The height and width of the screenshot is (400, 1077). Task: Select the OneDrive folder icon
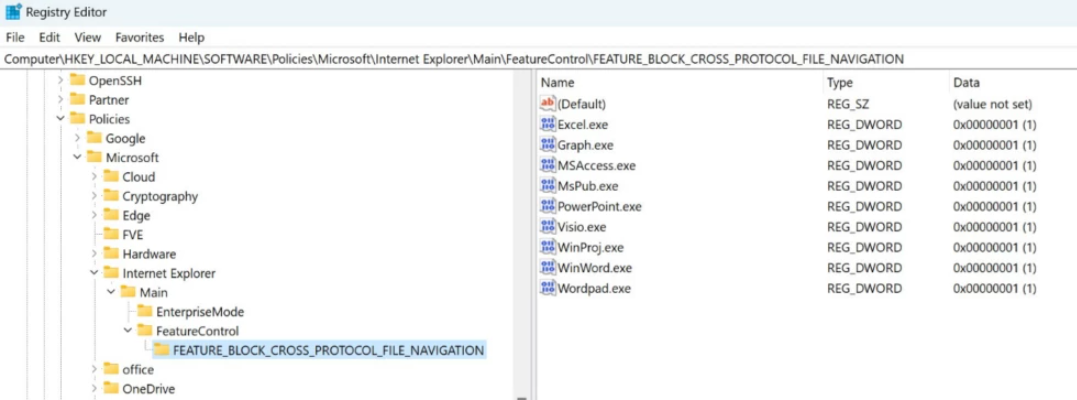pyautogui.click(x=111, y=388)
